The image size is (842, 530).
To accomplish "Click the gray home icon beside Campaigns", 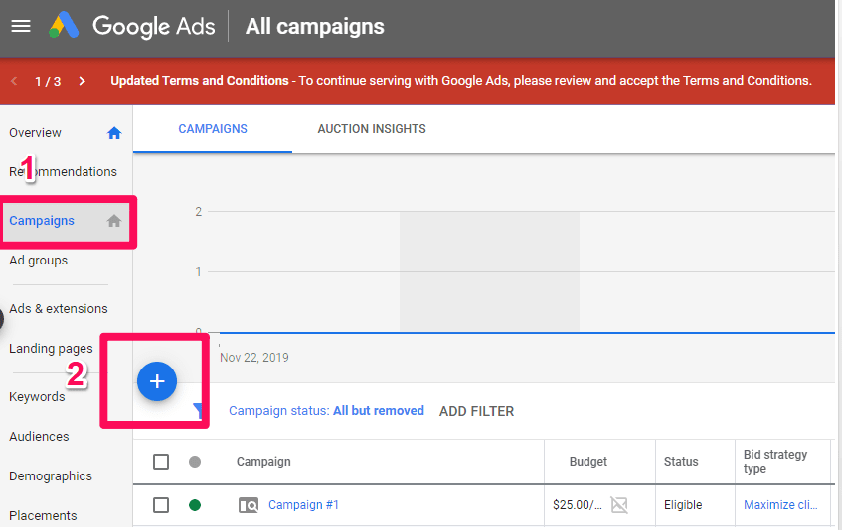I will [114, 221].
